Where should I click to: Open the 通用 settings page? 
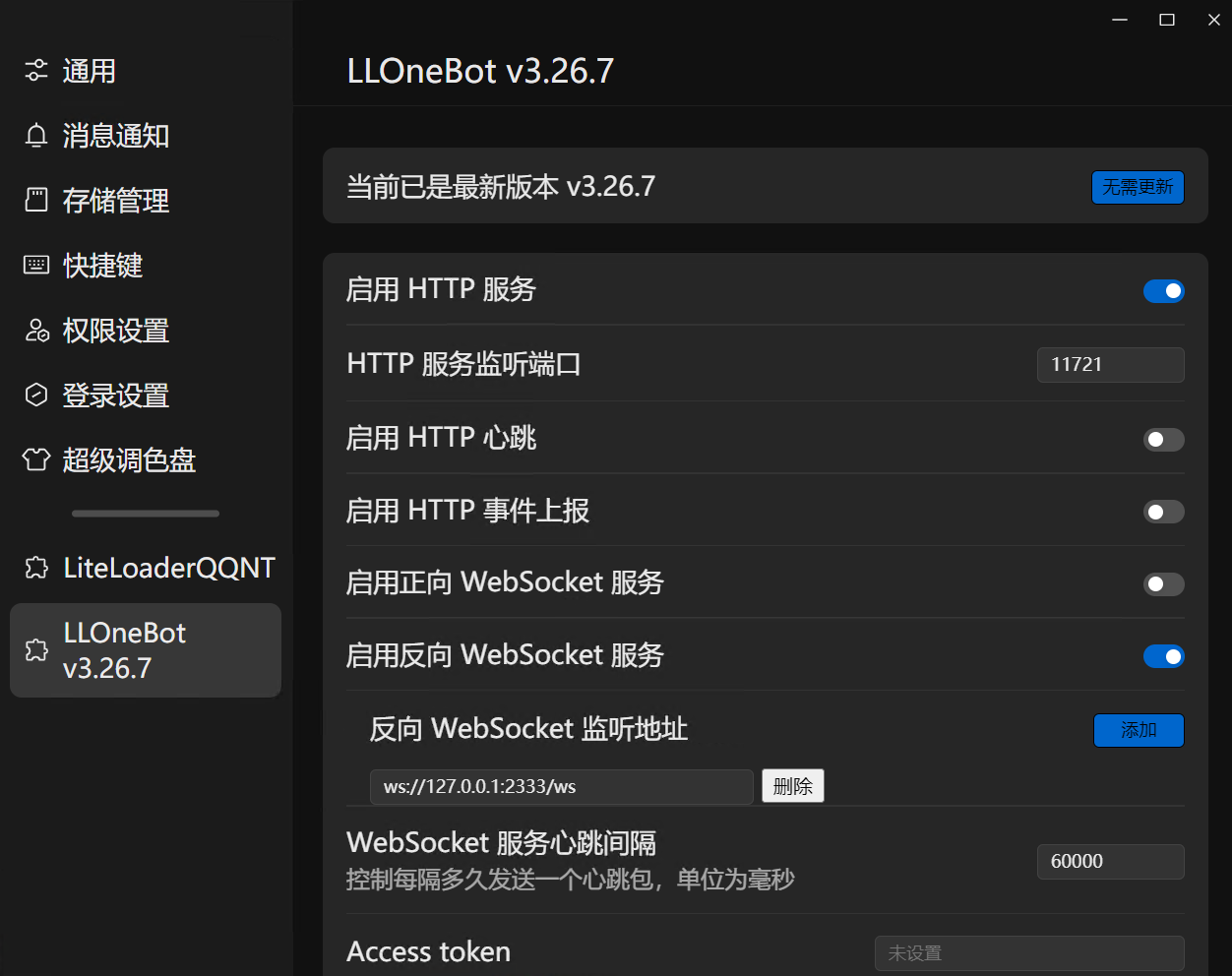tap(146, 71)
